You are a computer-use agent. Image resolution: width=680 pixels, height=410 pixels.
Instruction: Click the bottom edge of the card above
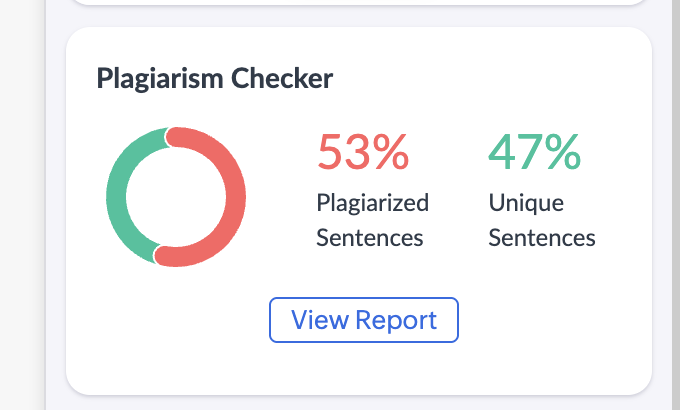coord(360,4)
